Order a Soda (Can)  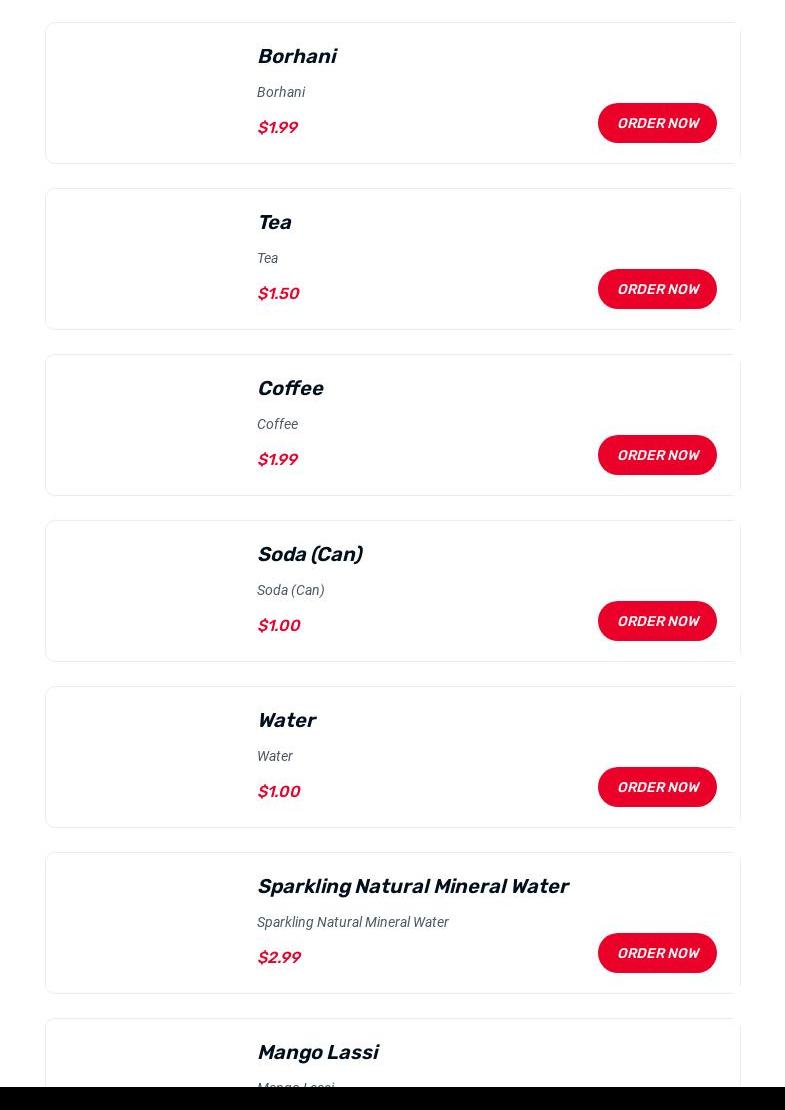[657, 621]
